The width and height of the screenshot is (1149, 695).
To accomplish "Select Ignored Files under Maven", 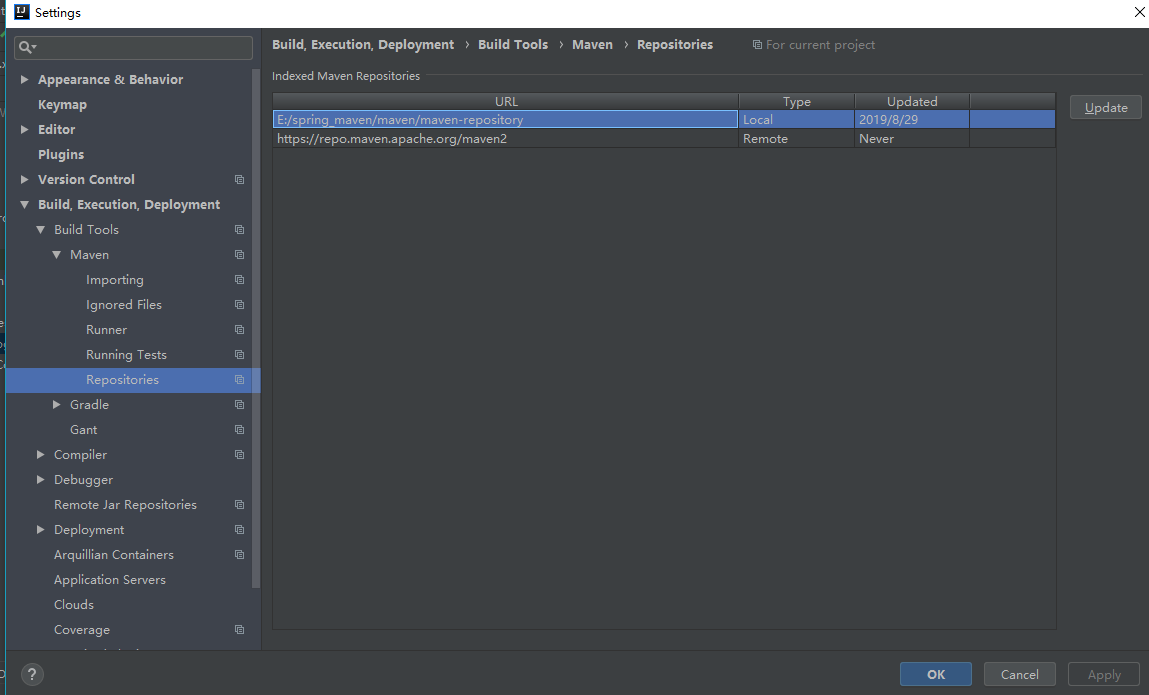I will point(124,304).
